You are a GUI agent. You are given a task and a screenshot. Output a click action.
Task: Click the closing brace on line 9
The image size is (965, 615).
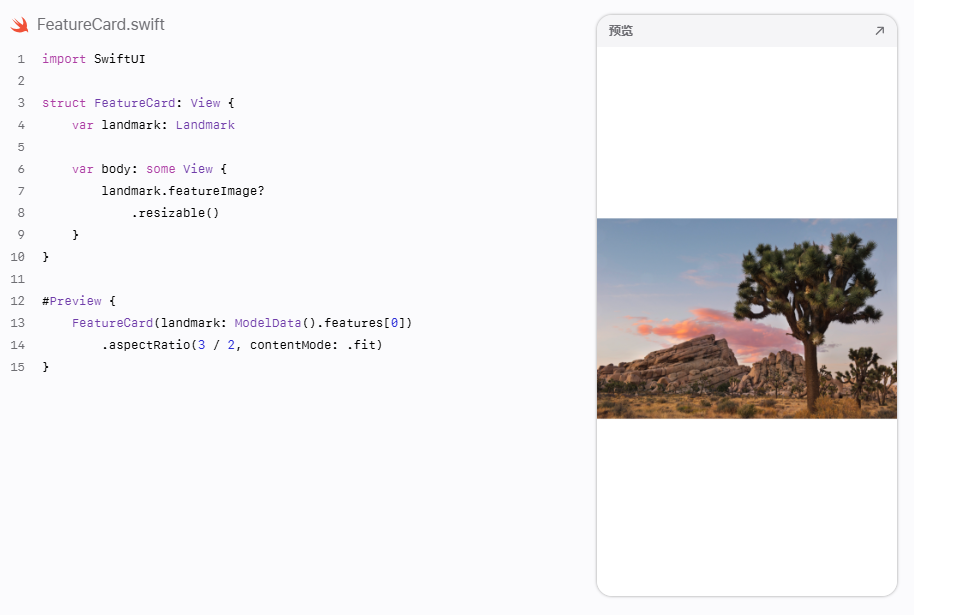pos(75,235)
